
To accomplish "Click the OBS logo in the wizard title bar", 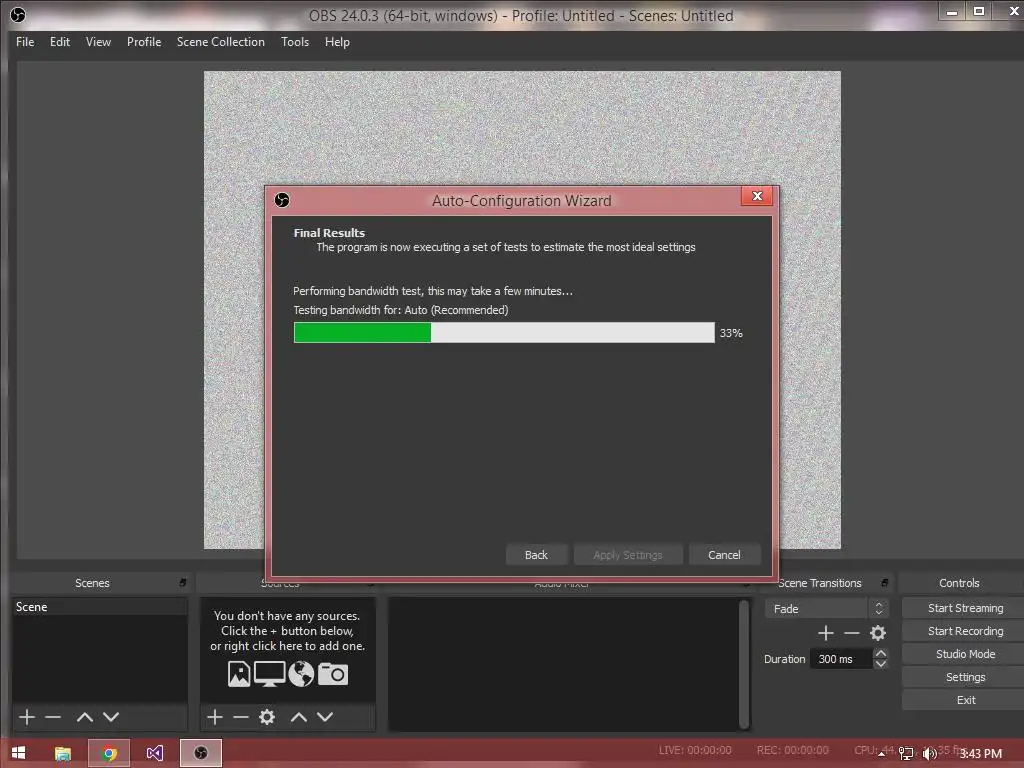I will 282,200.
